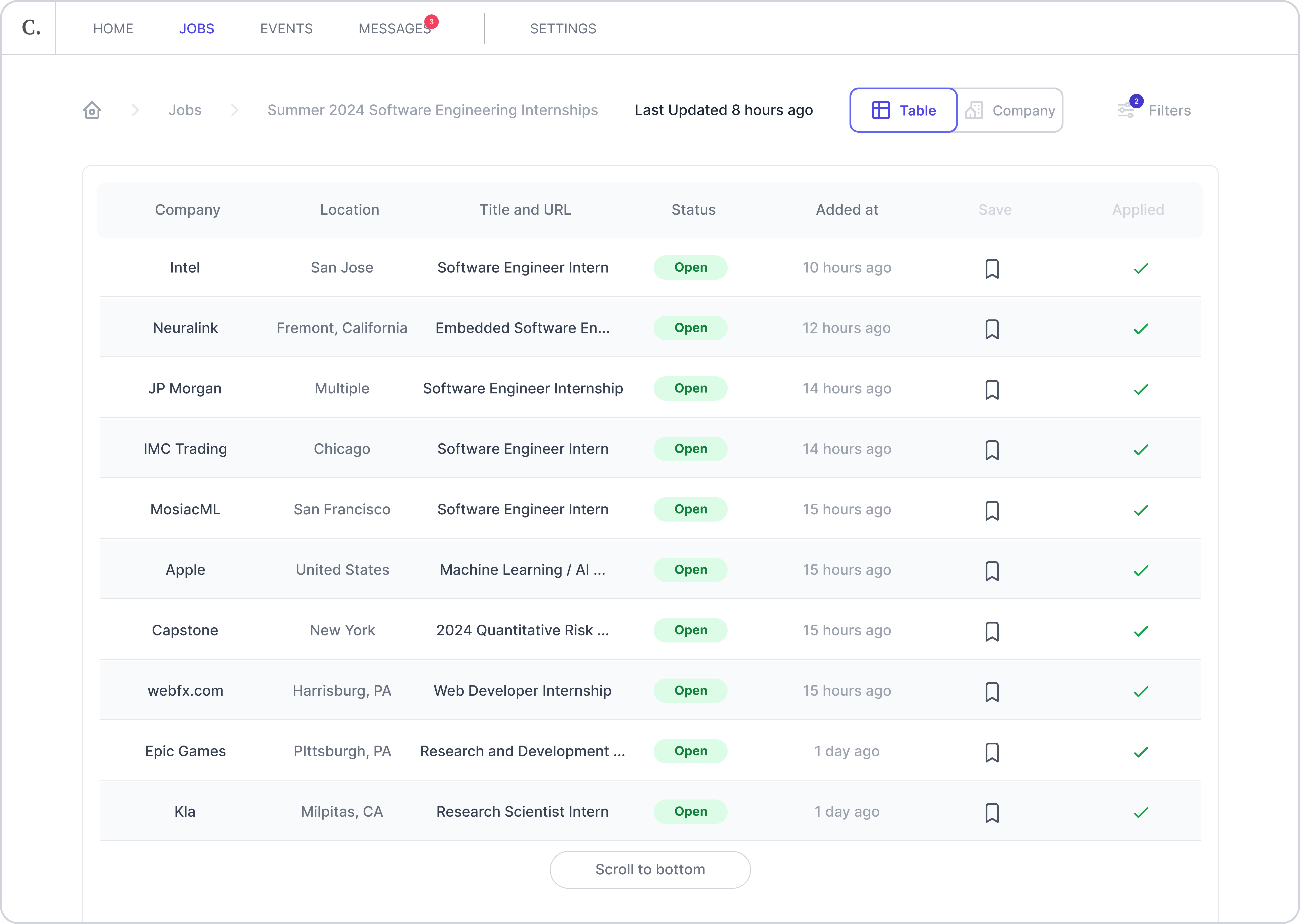Toggle applied checkmark for IMC Trading
The height and width of the screenshot is (924, 1300).
(1141, 450)
